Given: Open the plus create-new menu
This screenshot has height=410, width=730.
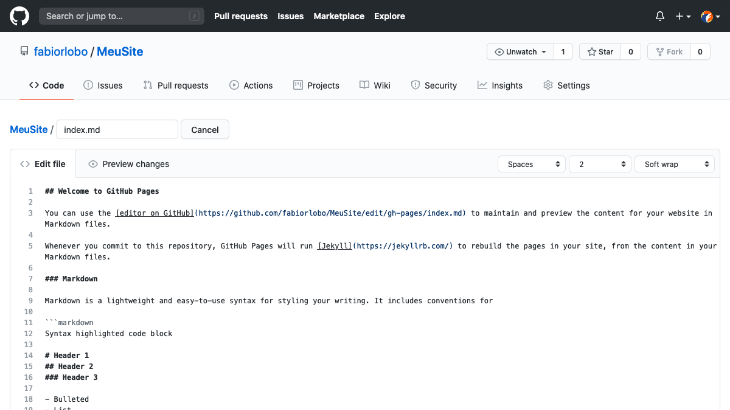Looking at the screenshot, I should click(683, 16).
